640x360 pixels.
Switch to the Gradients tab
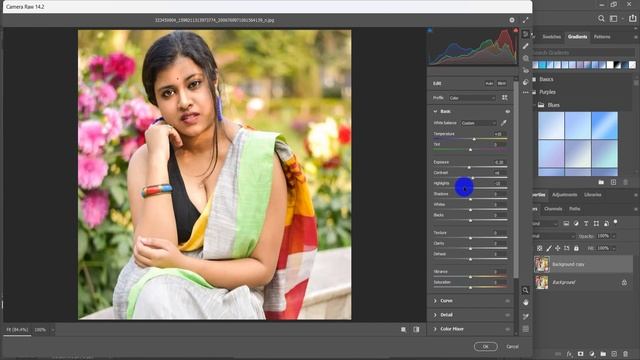[578, 37]
